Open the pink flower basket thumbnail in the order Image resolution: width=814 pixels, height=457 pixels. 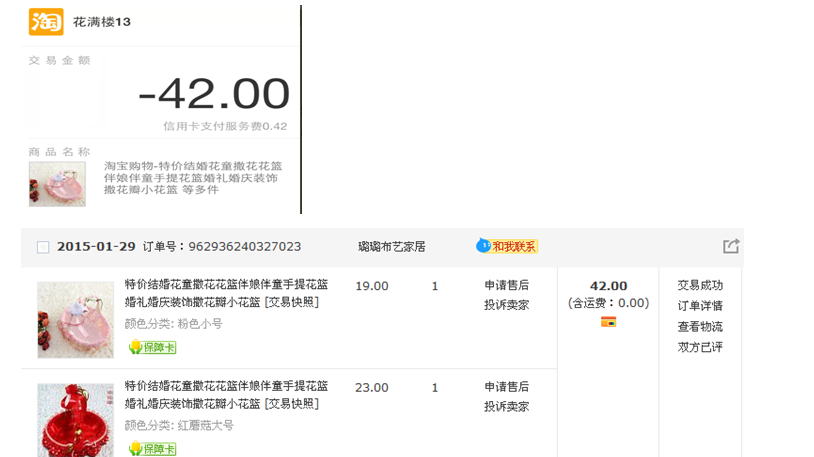[x=75, y=319]
